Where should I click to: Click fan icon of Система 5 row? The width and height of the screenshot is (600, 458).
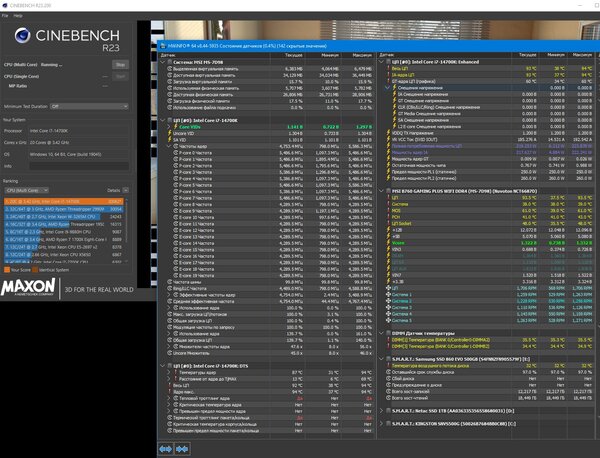[x=388, y=320]
